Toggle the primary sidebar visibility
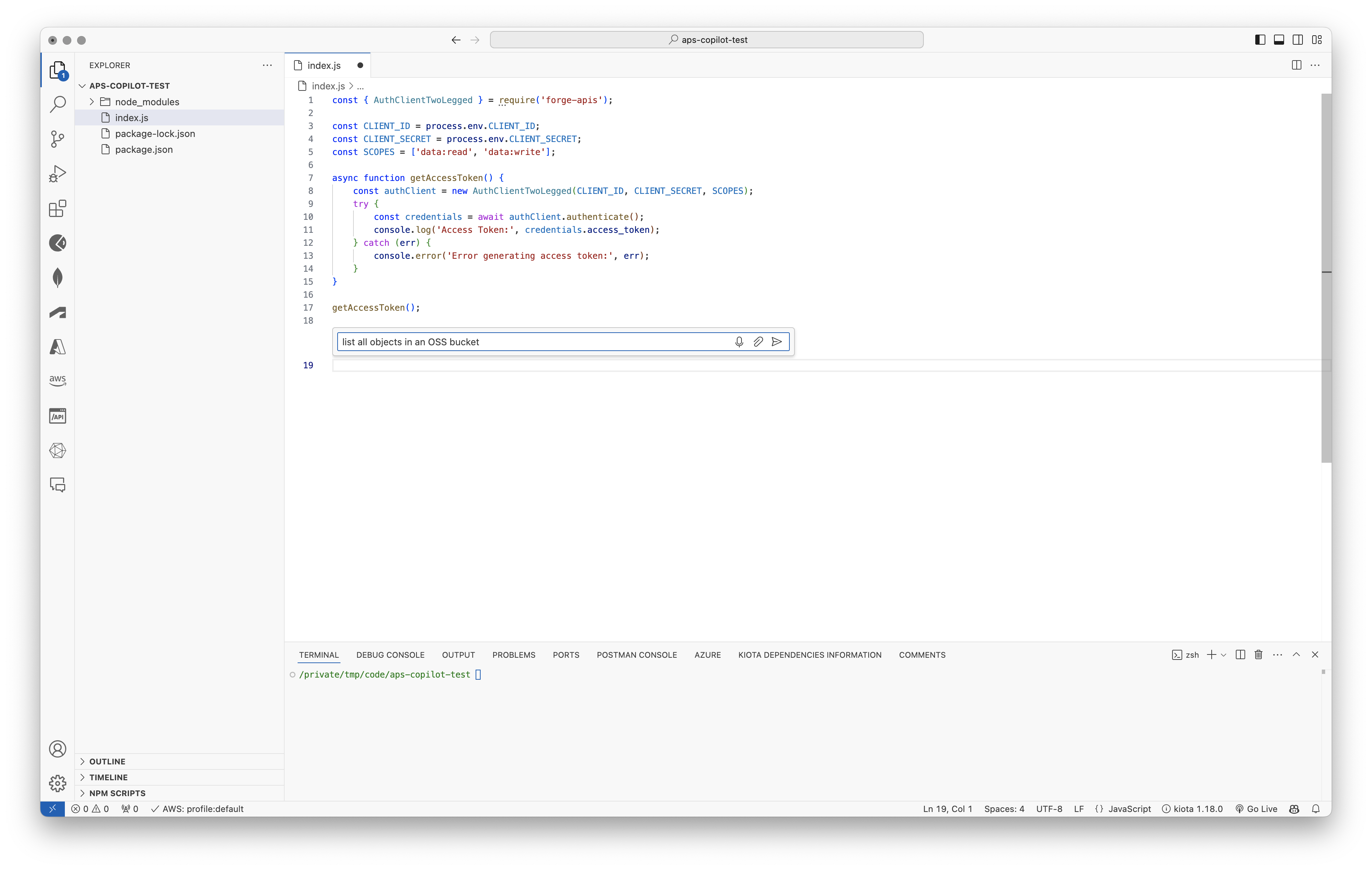The image size is (1372, 870). (x=1260, y=39)
